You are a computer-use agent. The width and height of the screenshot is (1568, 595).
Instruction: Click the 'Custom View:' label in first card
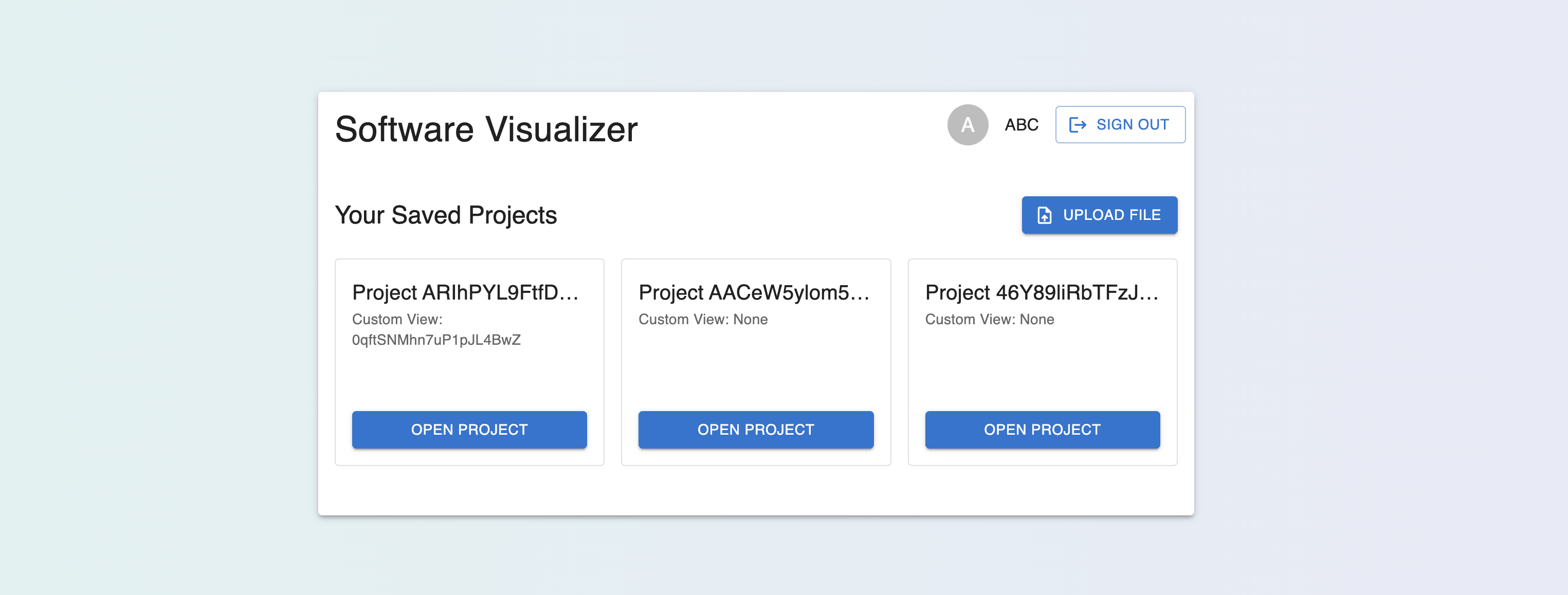(x=397, y=320)
